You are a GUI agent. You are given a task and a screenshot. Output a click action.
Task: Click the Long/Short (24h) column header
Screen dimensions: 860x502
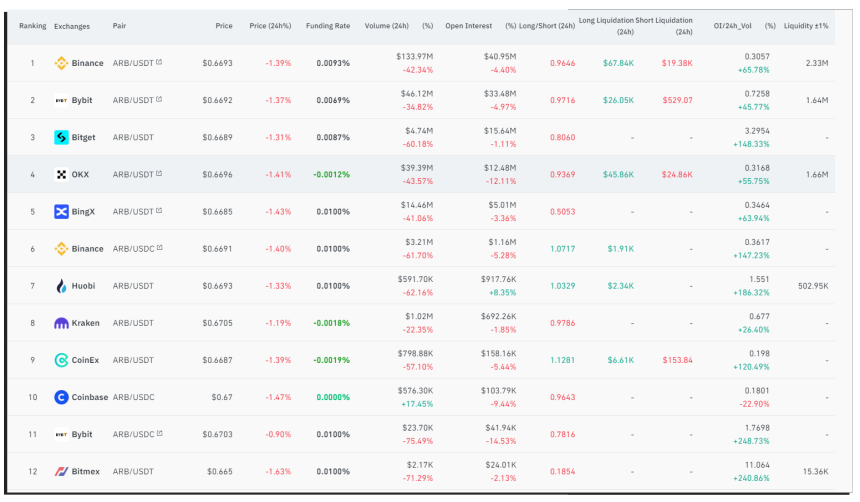tap(547, 25)
